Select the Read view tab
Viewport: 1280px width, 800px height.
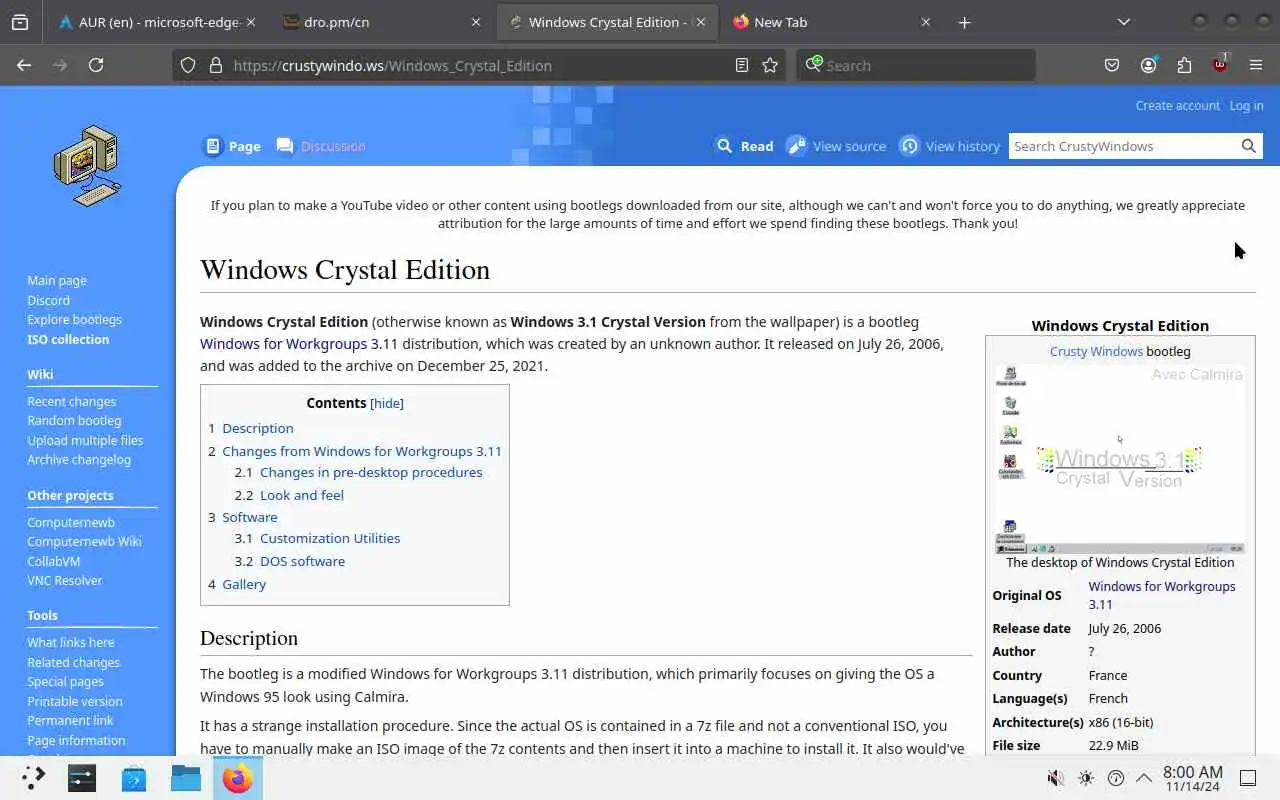click(x=745, y=146)
